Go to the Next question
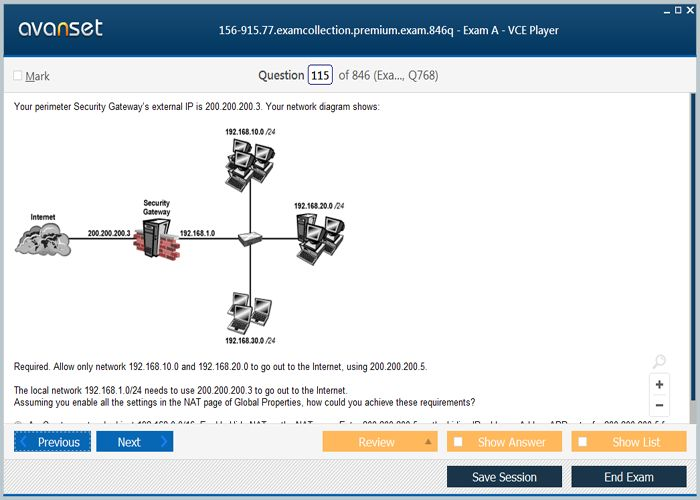This screenshot has width=700, height=500. pos(136,442)
